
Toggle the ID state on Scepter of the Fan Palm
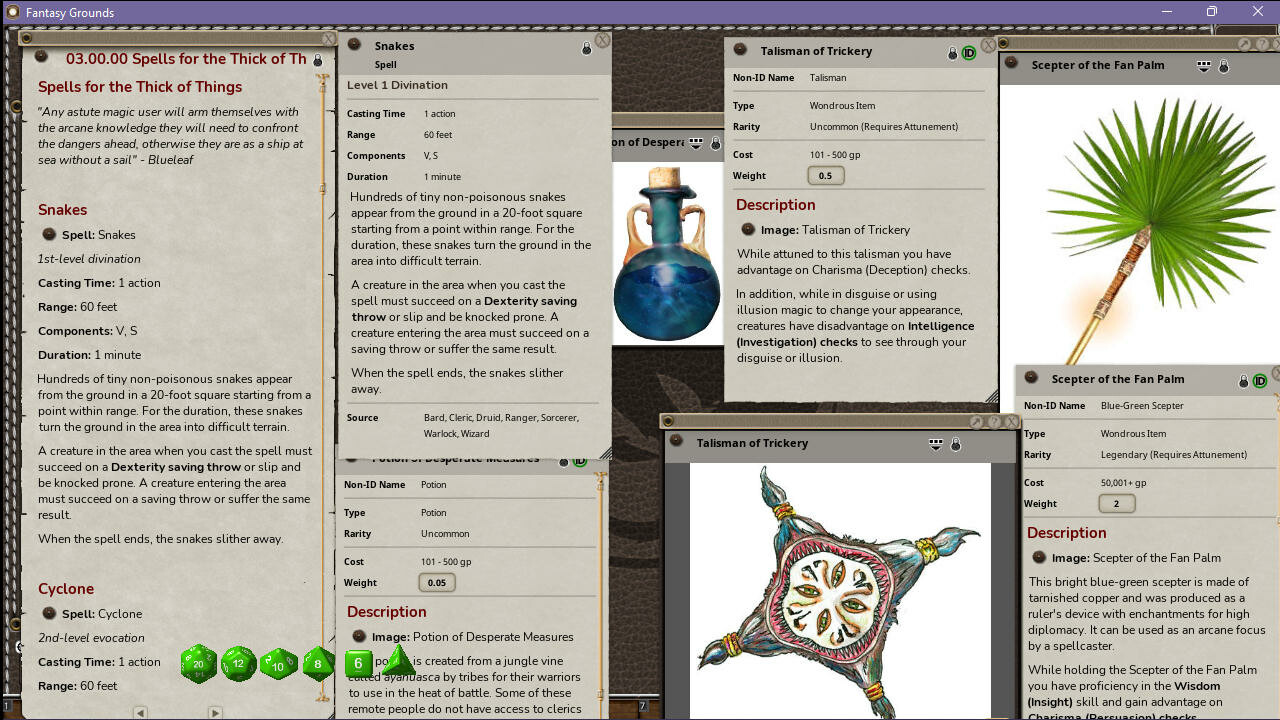[x=1260, y=380]
